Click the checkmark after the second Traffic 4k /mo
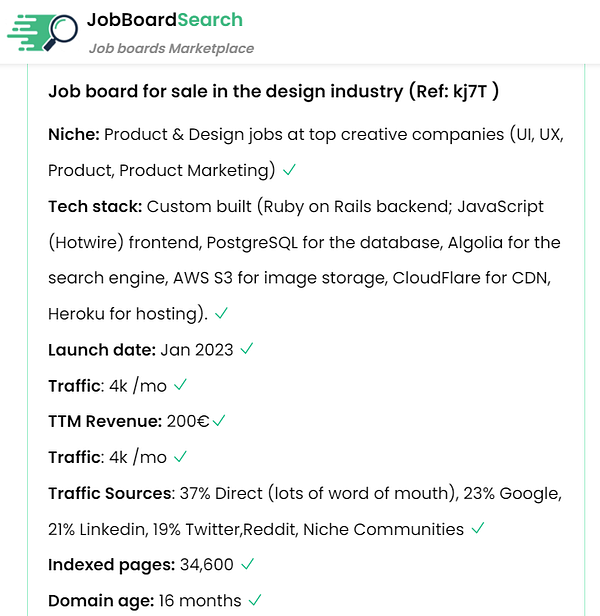Screen dimensions: 600x616 coord(180,456)
